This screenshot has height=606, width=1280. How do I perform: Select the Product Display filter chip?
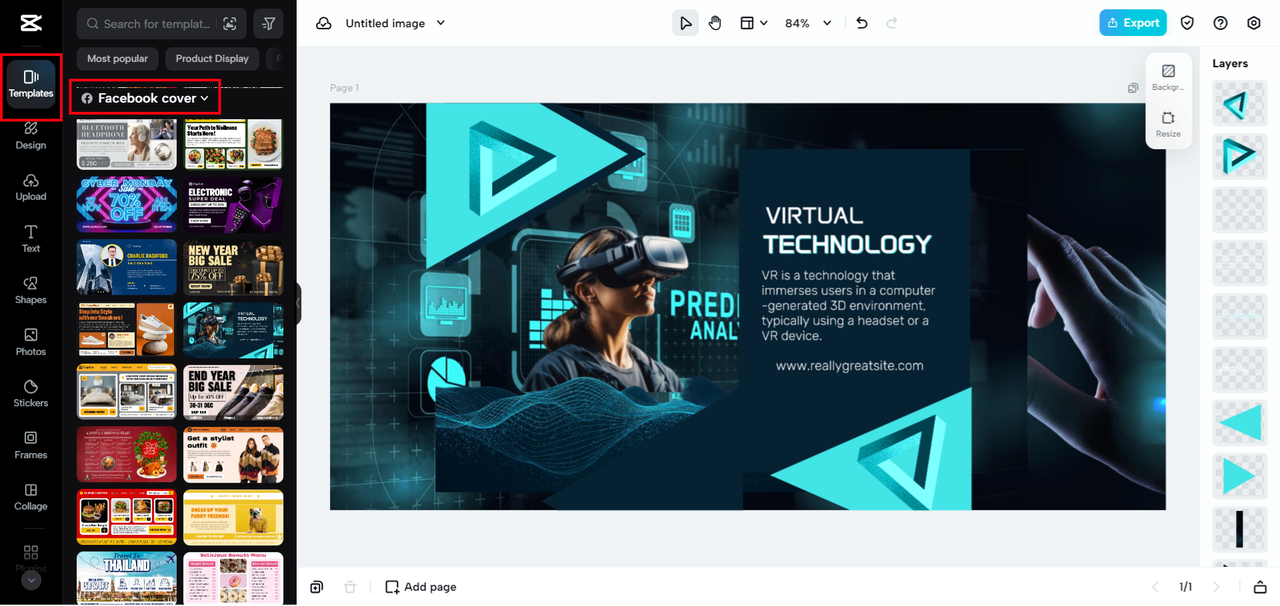[x=212, y=59]
